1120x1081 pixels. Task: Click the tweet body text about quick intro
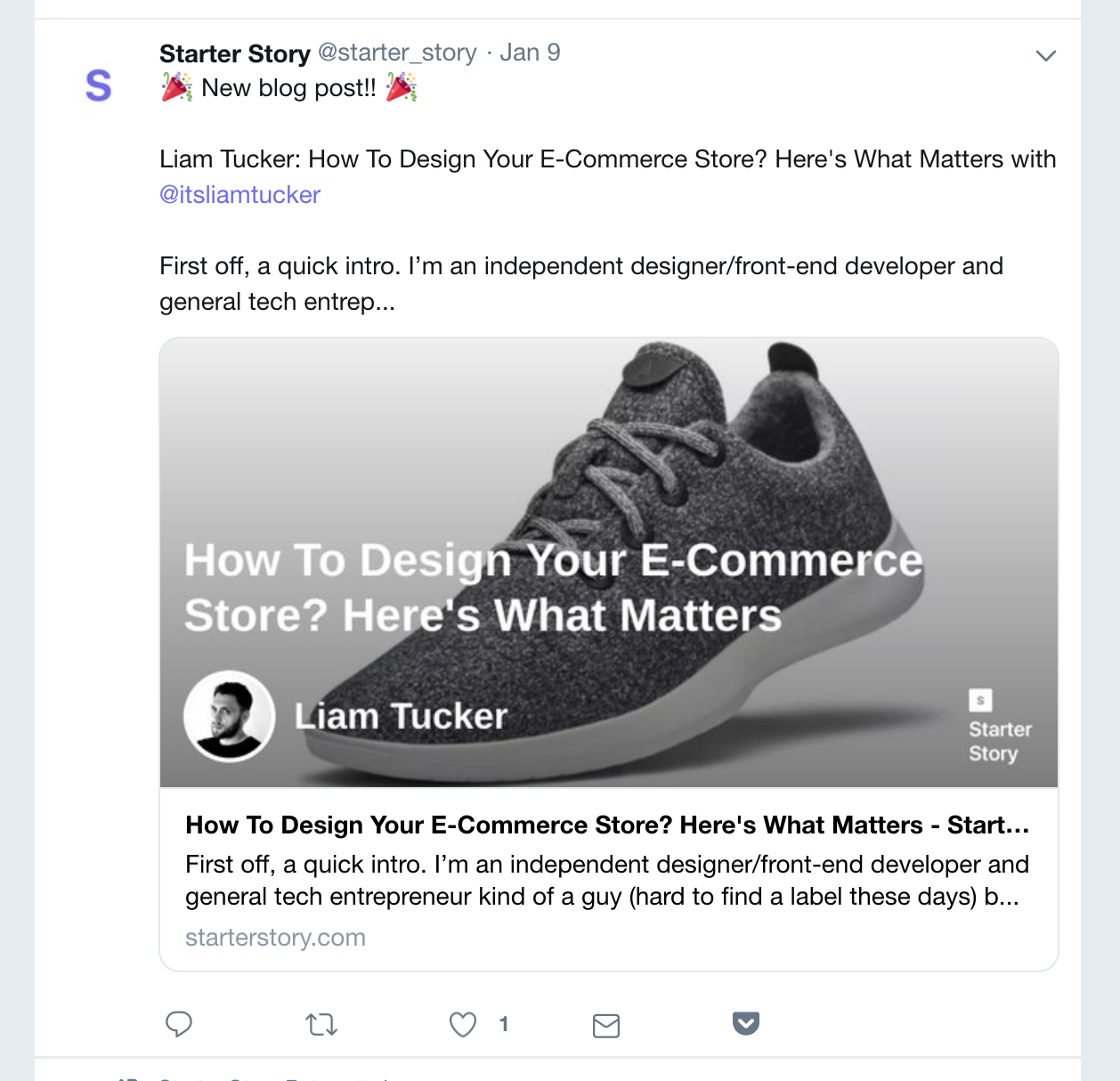click(x=580, y=284)
